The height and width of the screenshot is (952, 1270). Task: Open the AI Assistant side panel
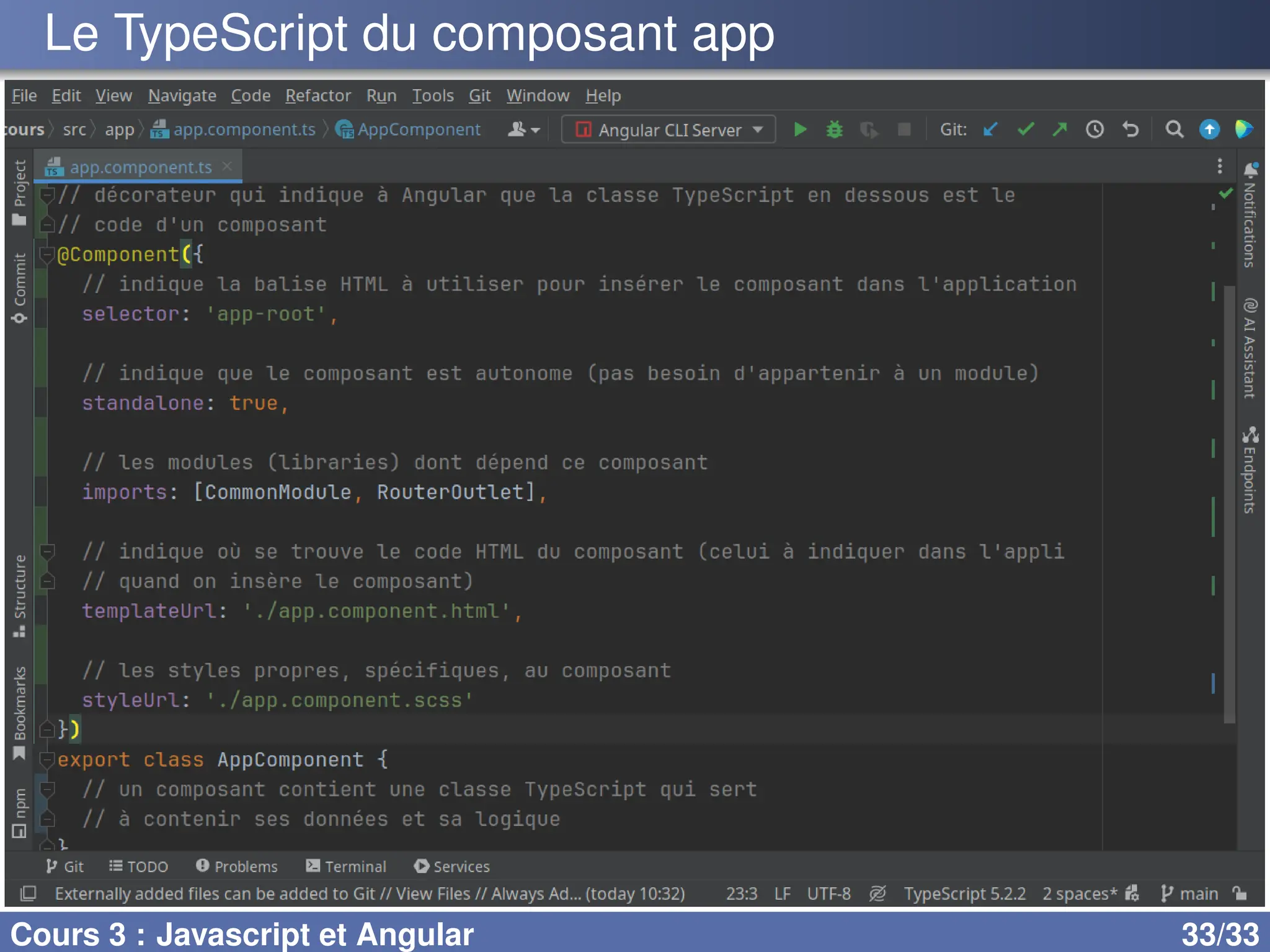[1250, 348]
